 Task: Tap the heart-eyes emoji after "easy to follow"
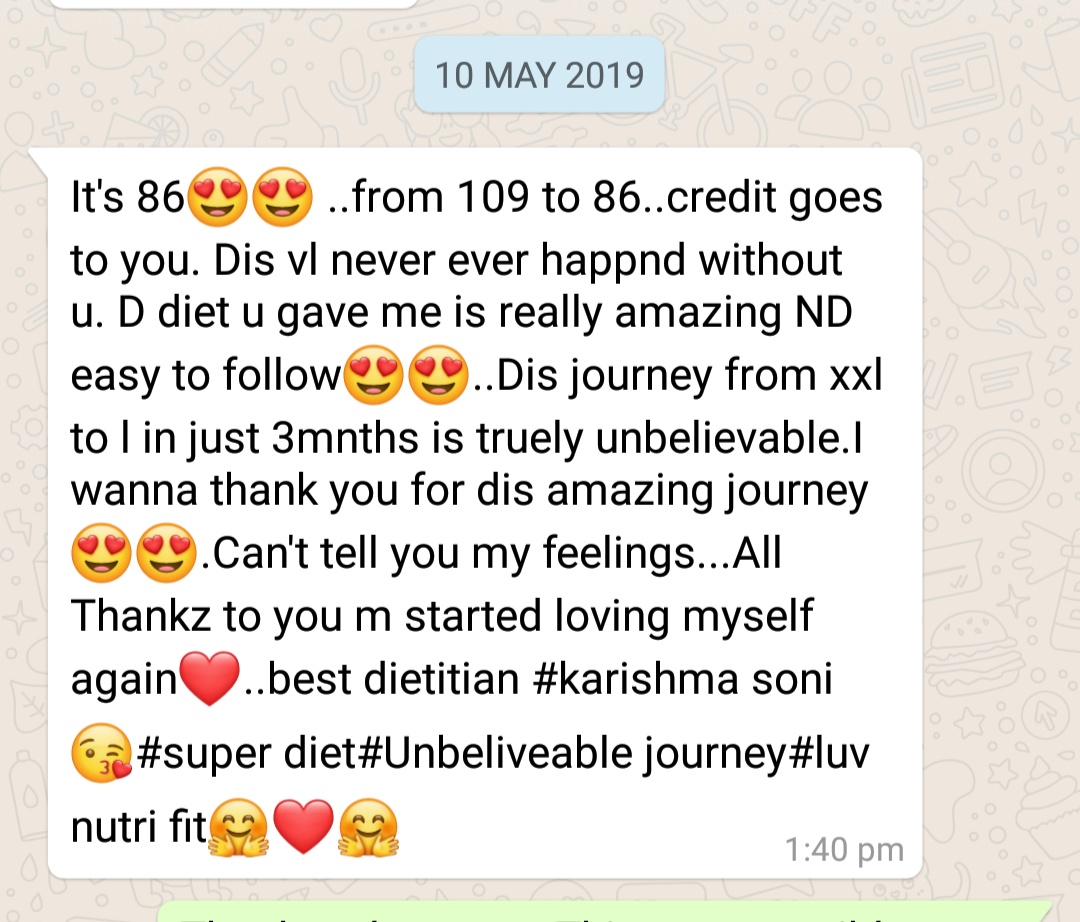tap(373, 375)
